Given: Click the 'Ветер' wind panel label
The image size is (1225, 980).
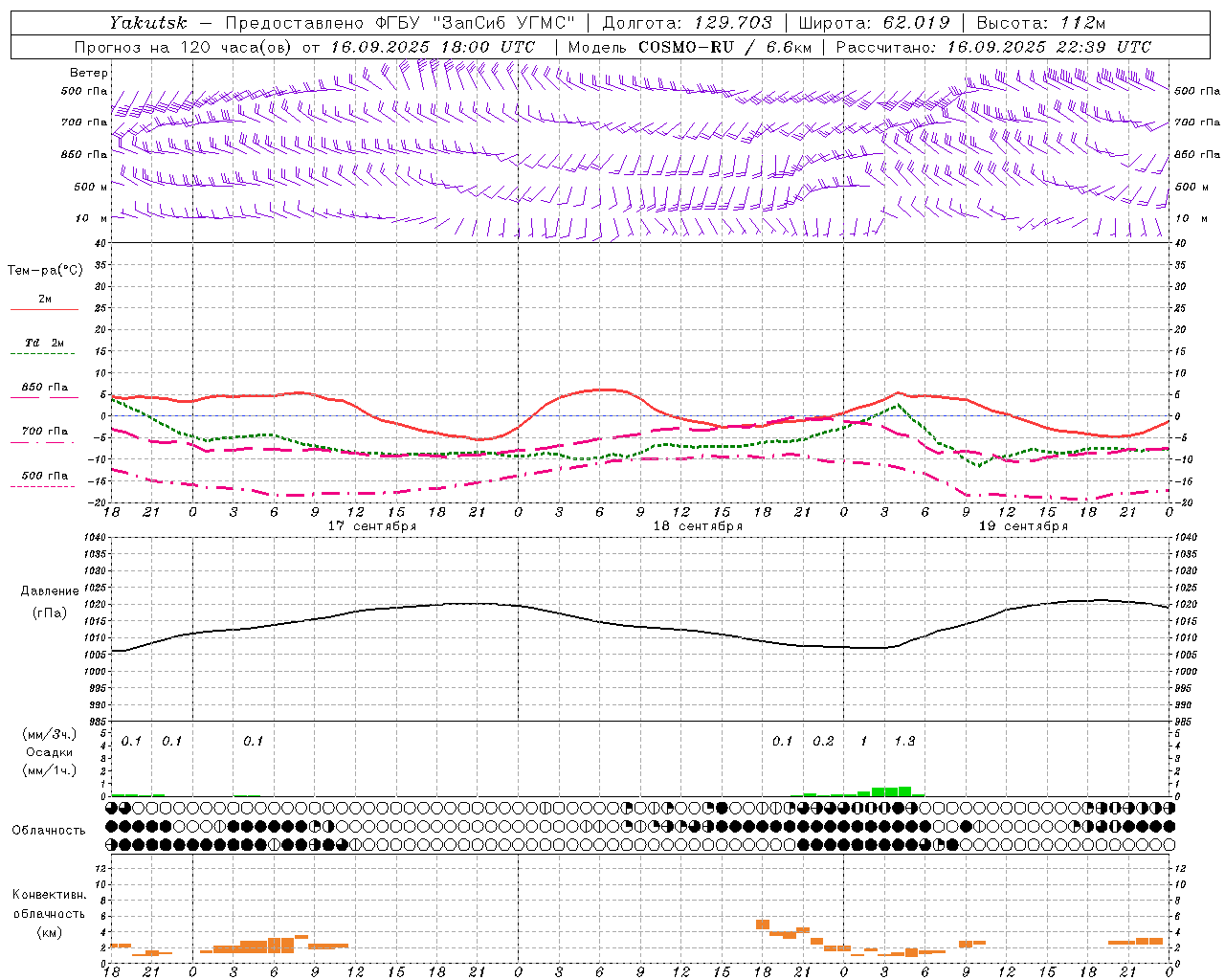Looking at the screenshot, I should (x=89, y=73).
